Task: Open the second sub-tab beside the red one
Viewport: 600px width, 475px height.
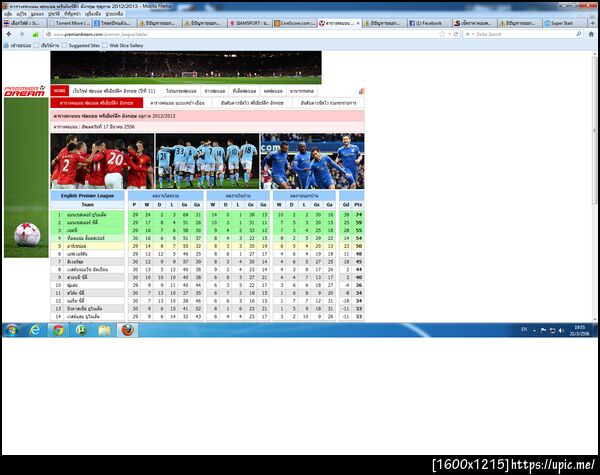Action: (x=177, y=103)
